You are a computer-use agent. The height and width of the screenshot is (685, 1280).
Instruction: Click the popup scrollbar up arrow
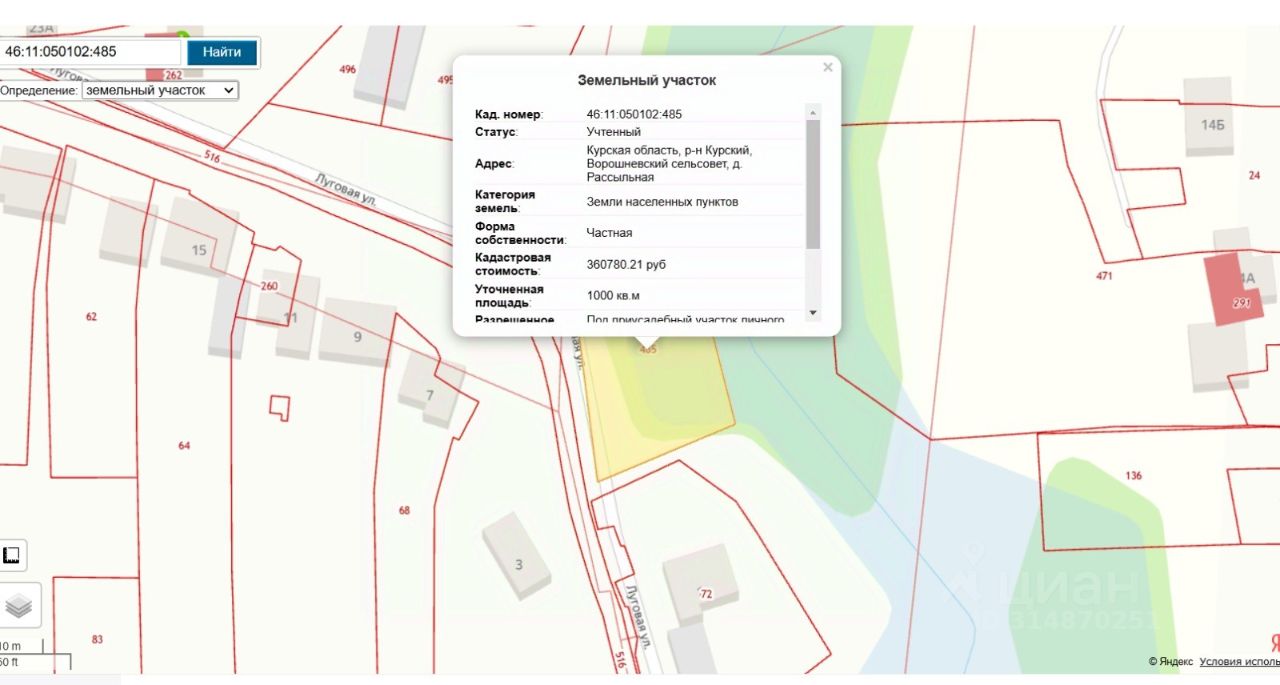[812, 112]
